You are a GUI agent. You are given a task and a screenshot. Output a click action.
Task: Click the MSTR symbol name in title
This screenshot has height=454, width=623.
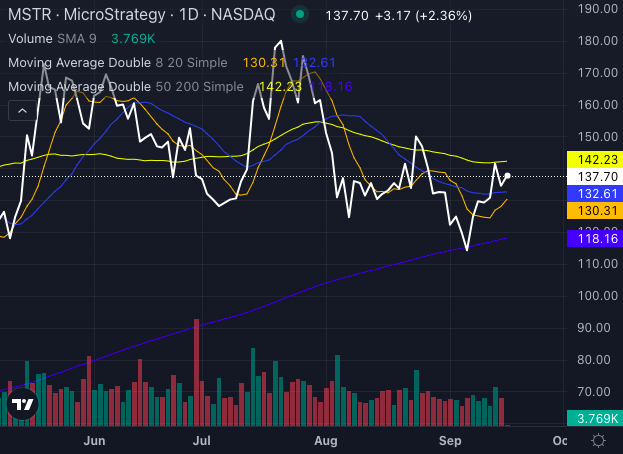tap(26, 16)
